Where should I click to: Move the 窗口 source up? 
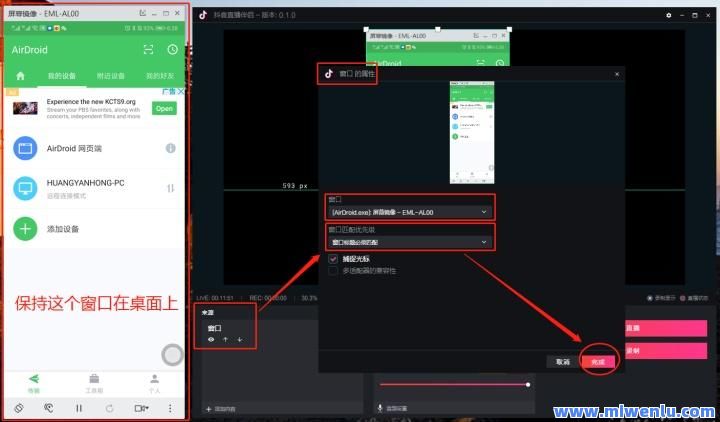coord(225,340)
